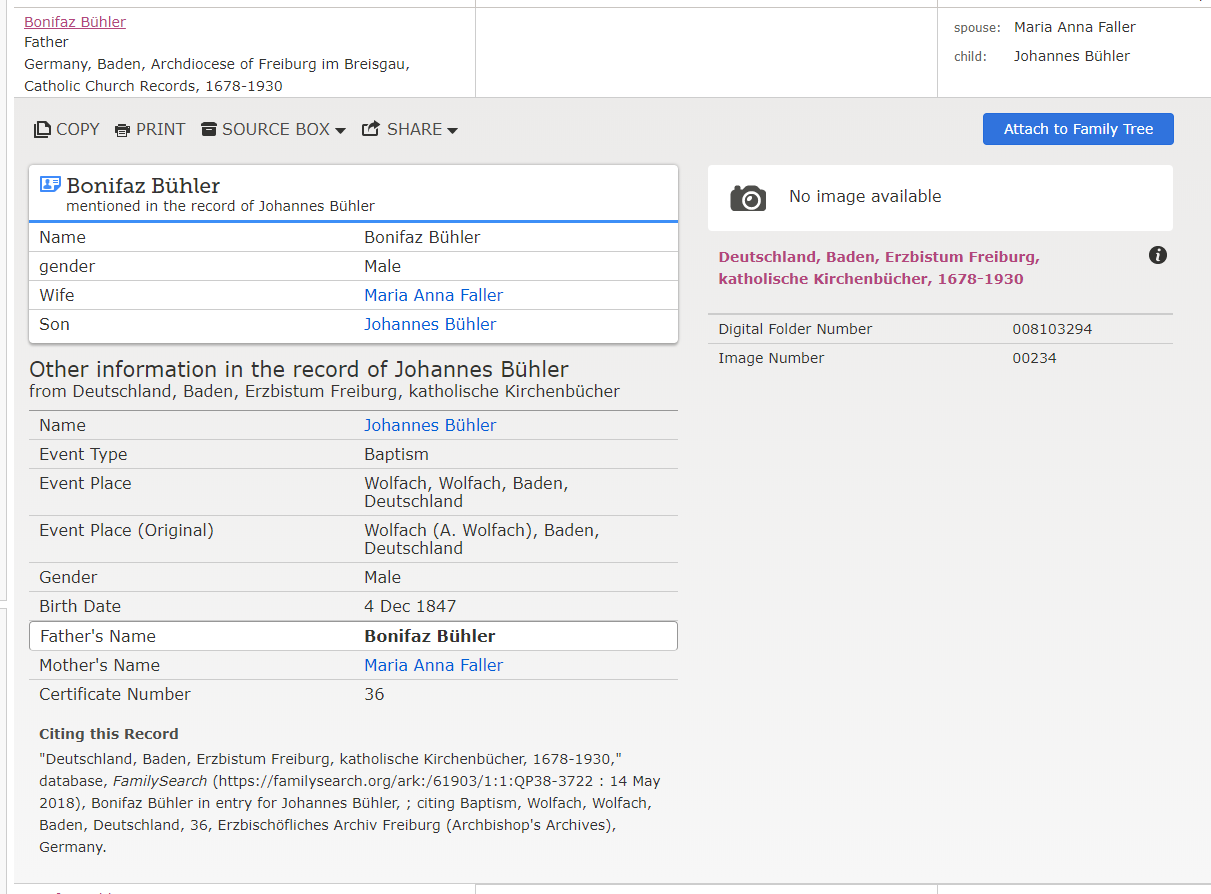Image resolution: width=1211 pixels, height=894 pixels.
Task: Select the child Johannes Bühler in the header
Action: [x=1072, y=56]
